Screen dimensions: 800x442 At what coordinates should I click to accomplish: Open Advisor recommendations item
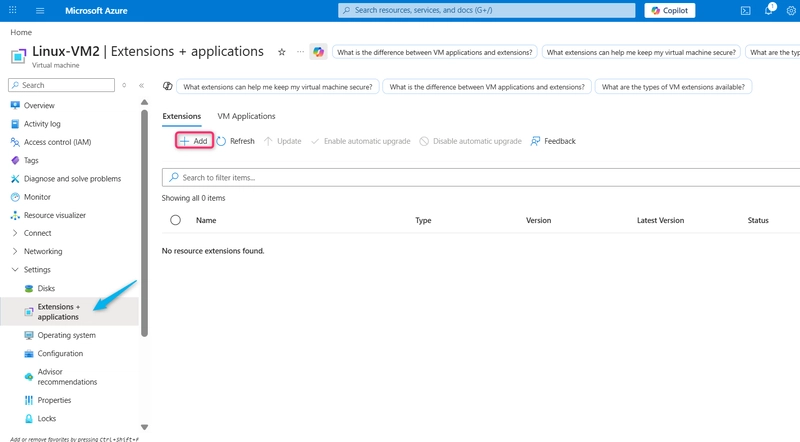click(67, 377)
